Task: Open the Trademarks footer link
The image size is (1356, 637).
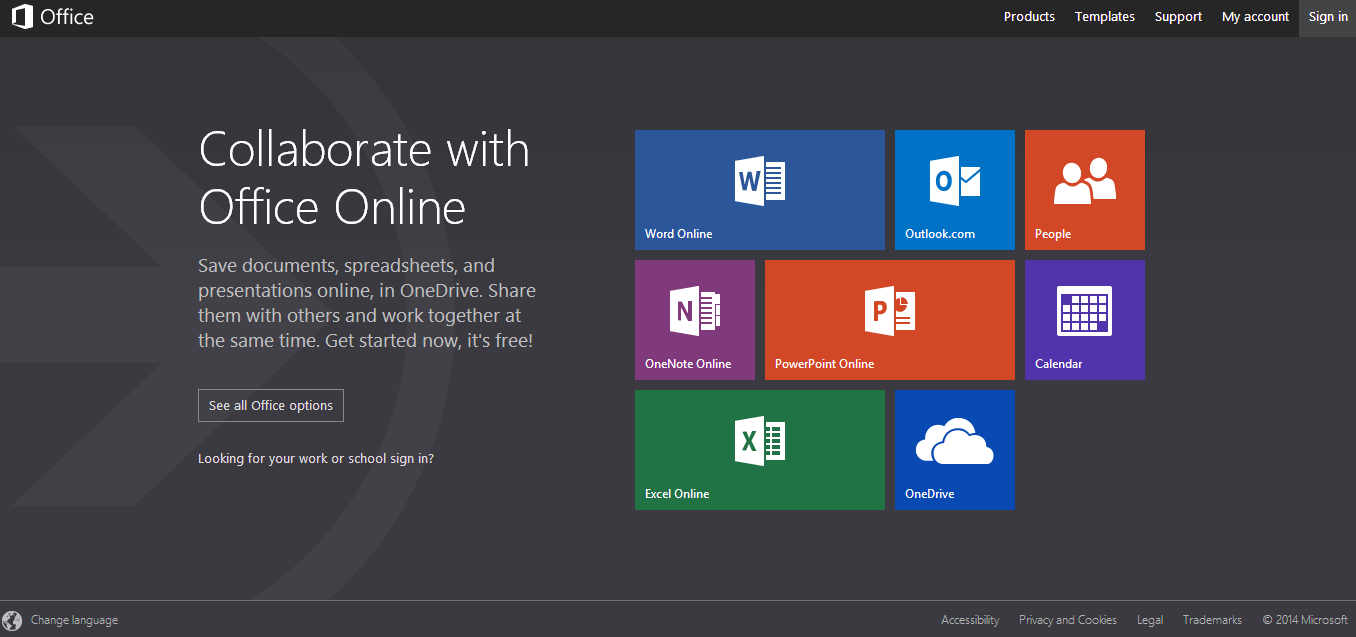Action: tap(1212, 620)
